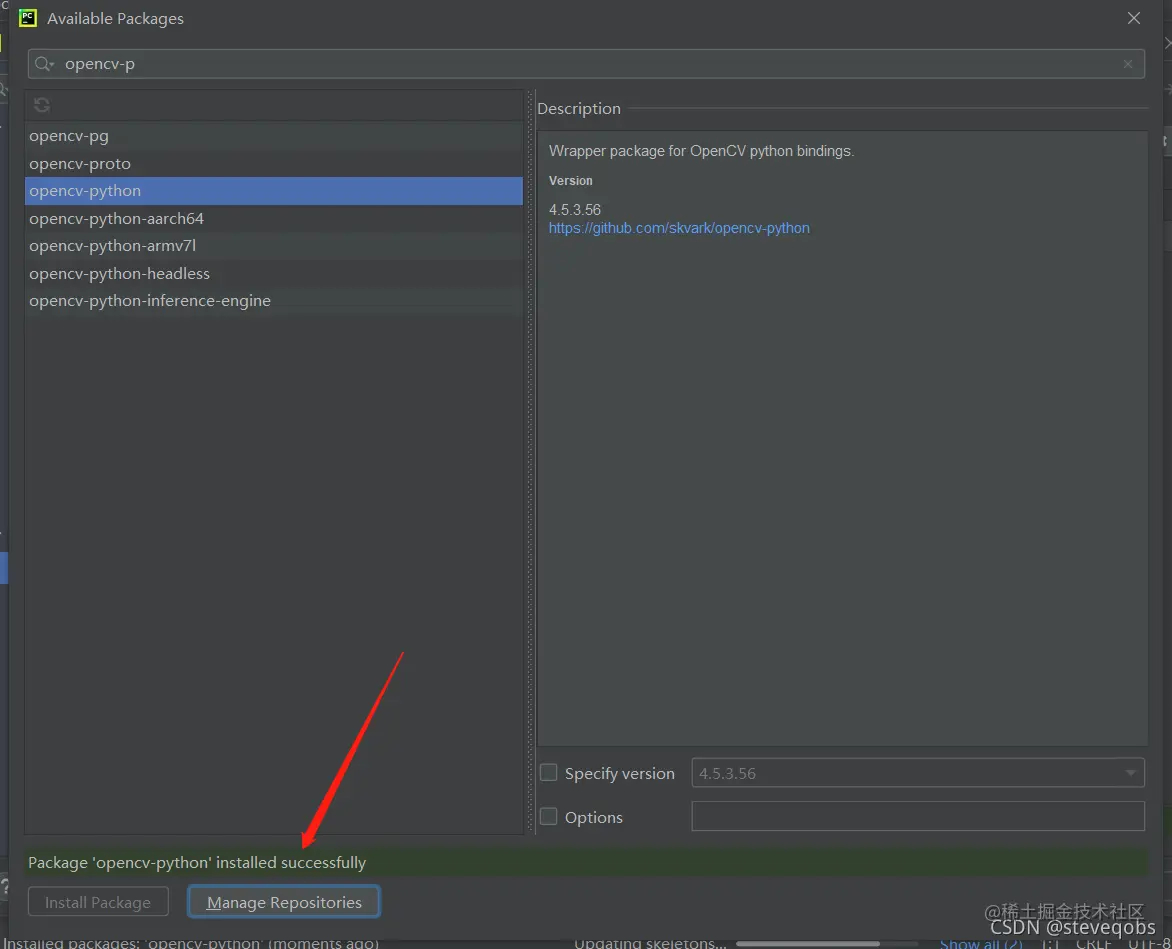Image resolution: width=1172 pixels, height=949 pixels.
Task: Click the Wrapper package description text
Action: [x=701, y=151]
